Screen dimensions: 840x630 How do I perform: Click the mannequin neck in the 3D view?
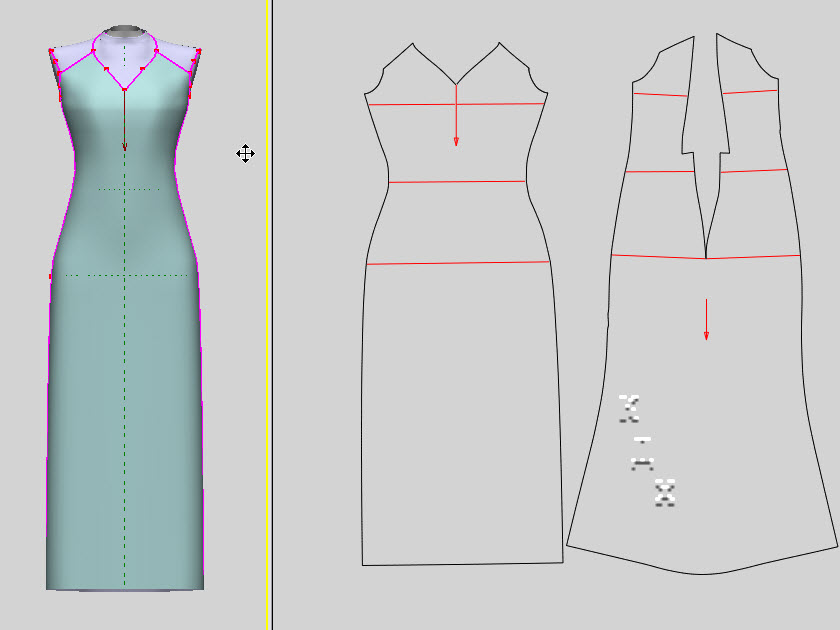[x=124, y=33]
